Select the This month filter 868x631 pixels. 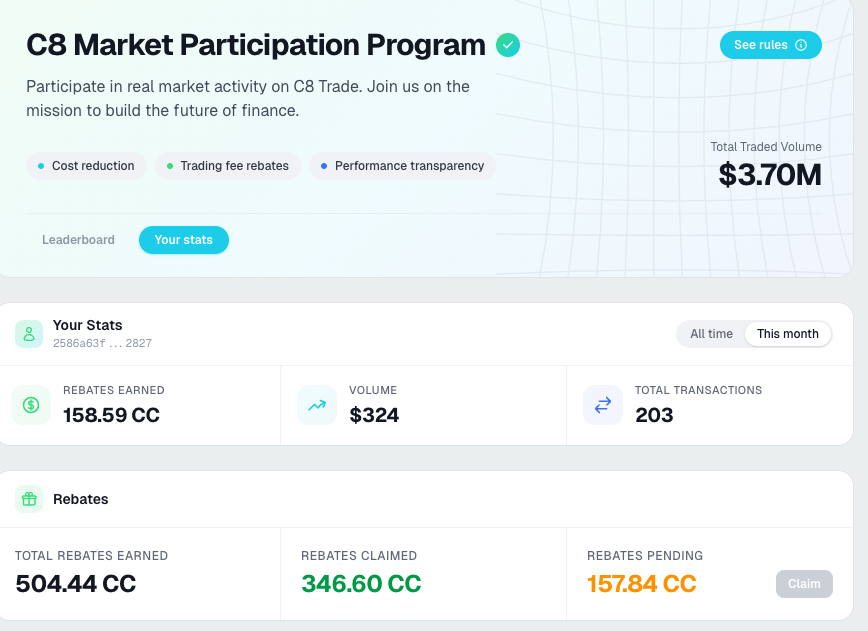point(787,334)
